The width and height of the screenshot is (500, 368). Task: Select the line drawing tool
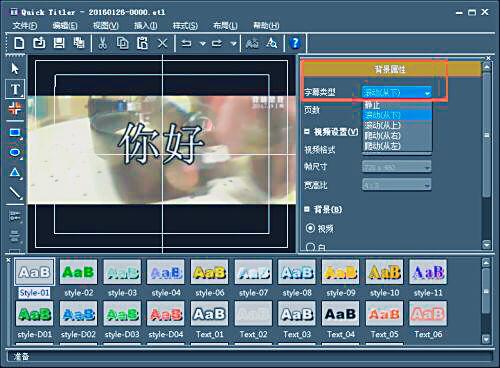15,193
